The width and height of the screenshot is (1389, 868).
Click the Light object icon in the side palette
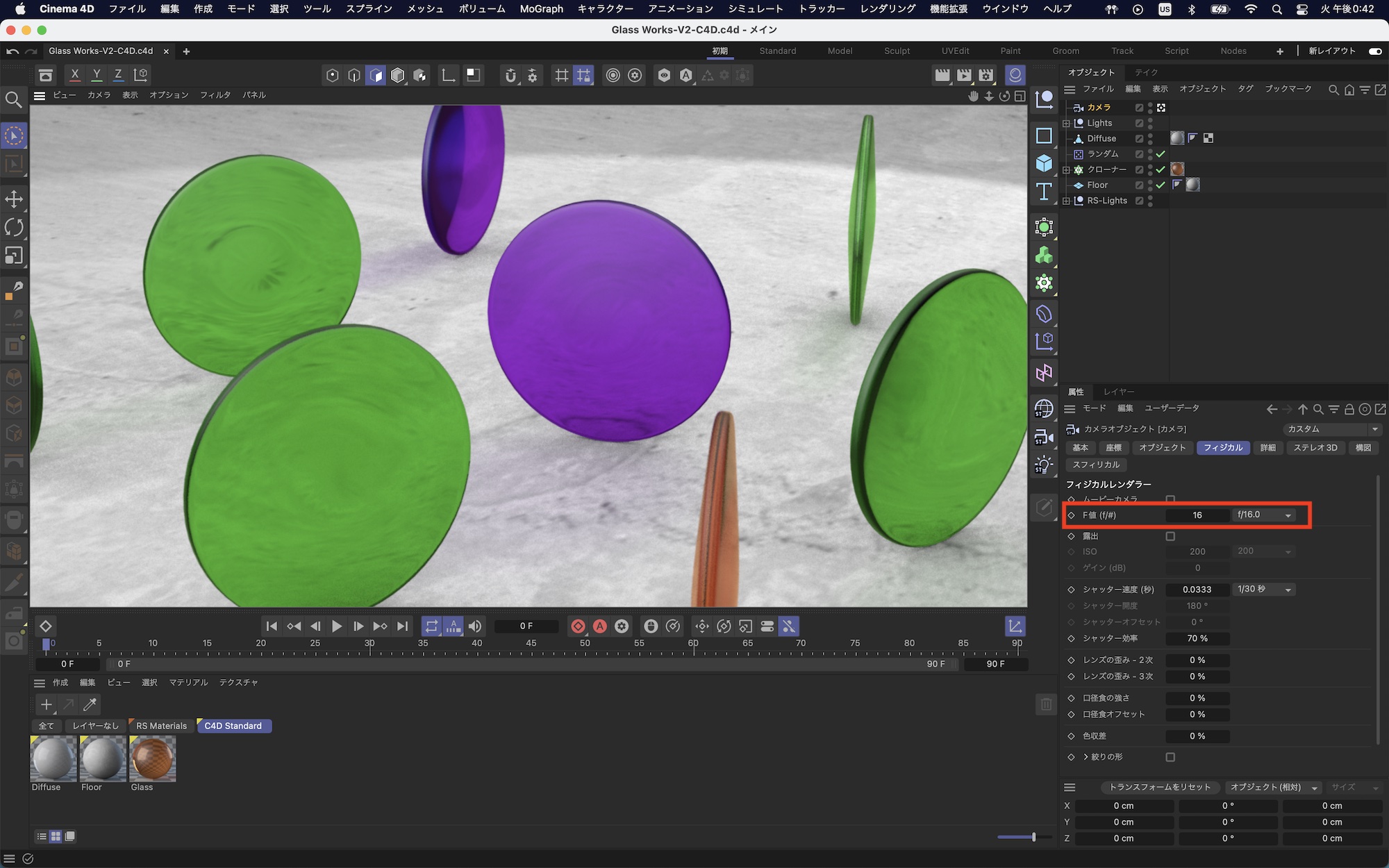1044,465
